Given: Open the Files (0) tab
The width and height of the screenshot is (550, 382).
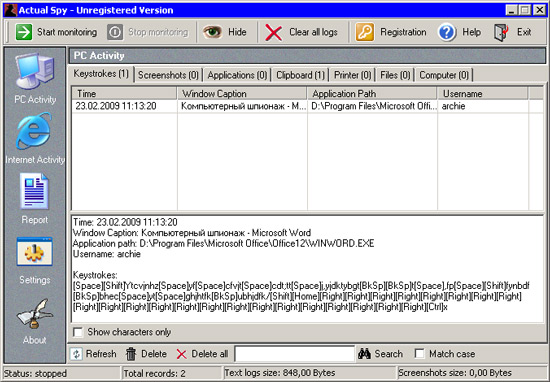Looking at the screenshot, I should click(395, 75).
